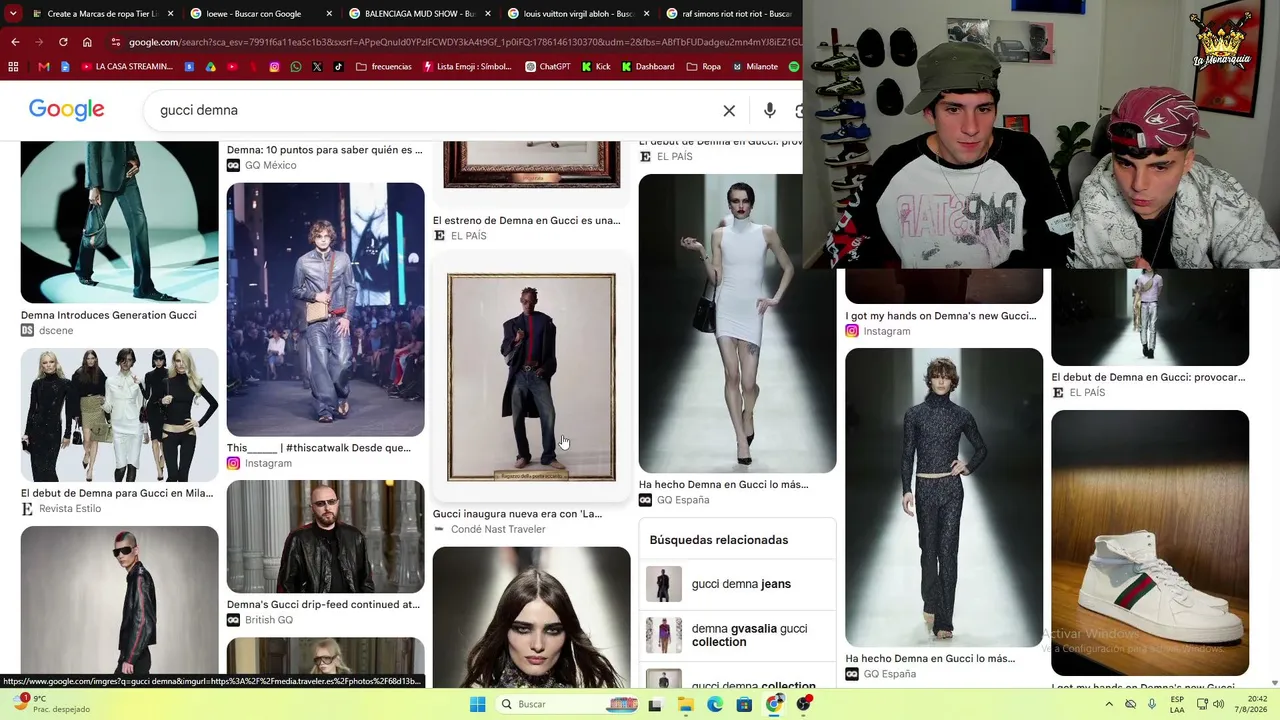Open the white dress model image
The height and width of the screenshot is (720, 1280).
[737, 323]
